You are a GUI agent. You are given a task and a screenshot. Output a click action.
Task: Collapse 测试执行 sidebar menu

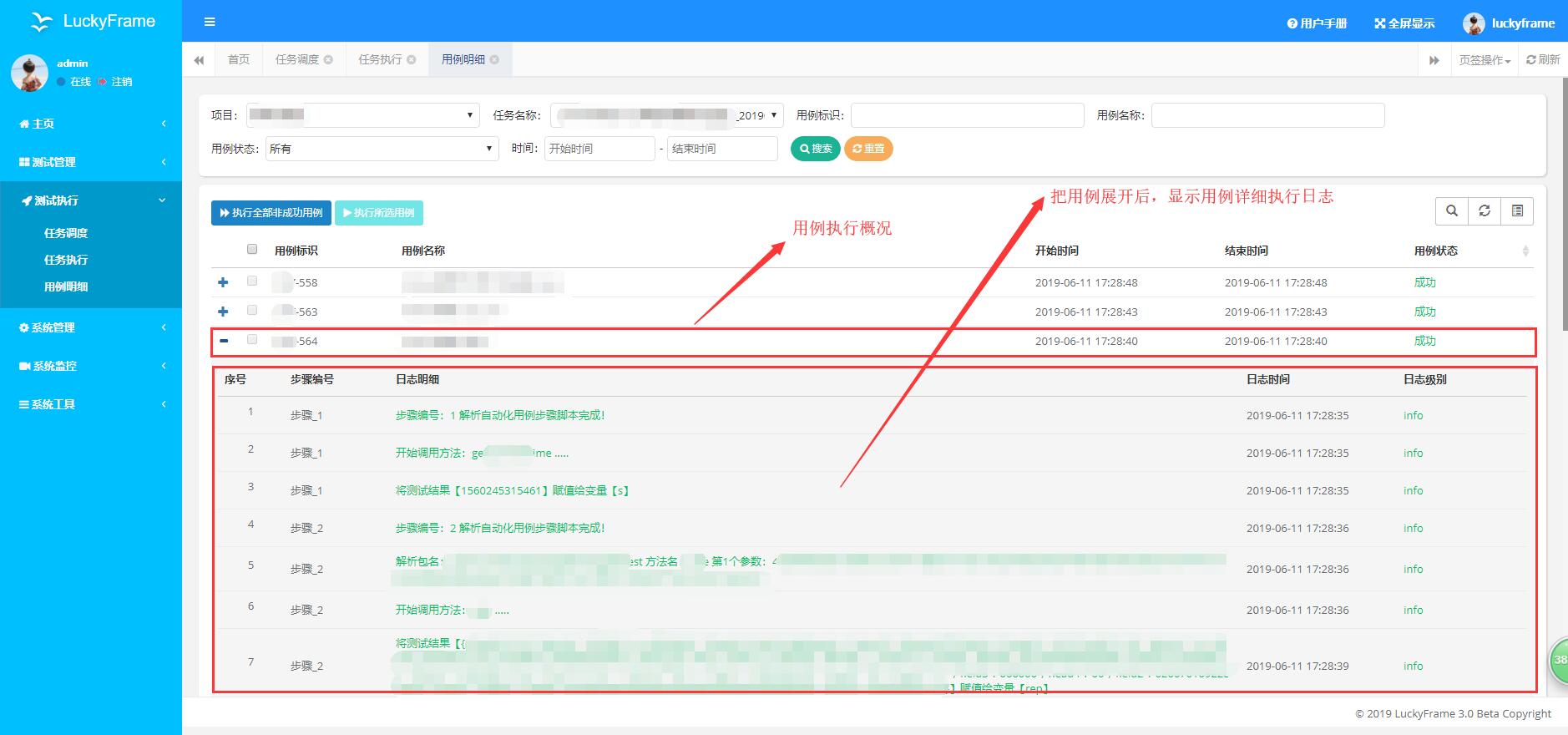click(91, 200)
